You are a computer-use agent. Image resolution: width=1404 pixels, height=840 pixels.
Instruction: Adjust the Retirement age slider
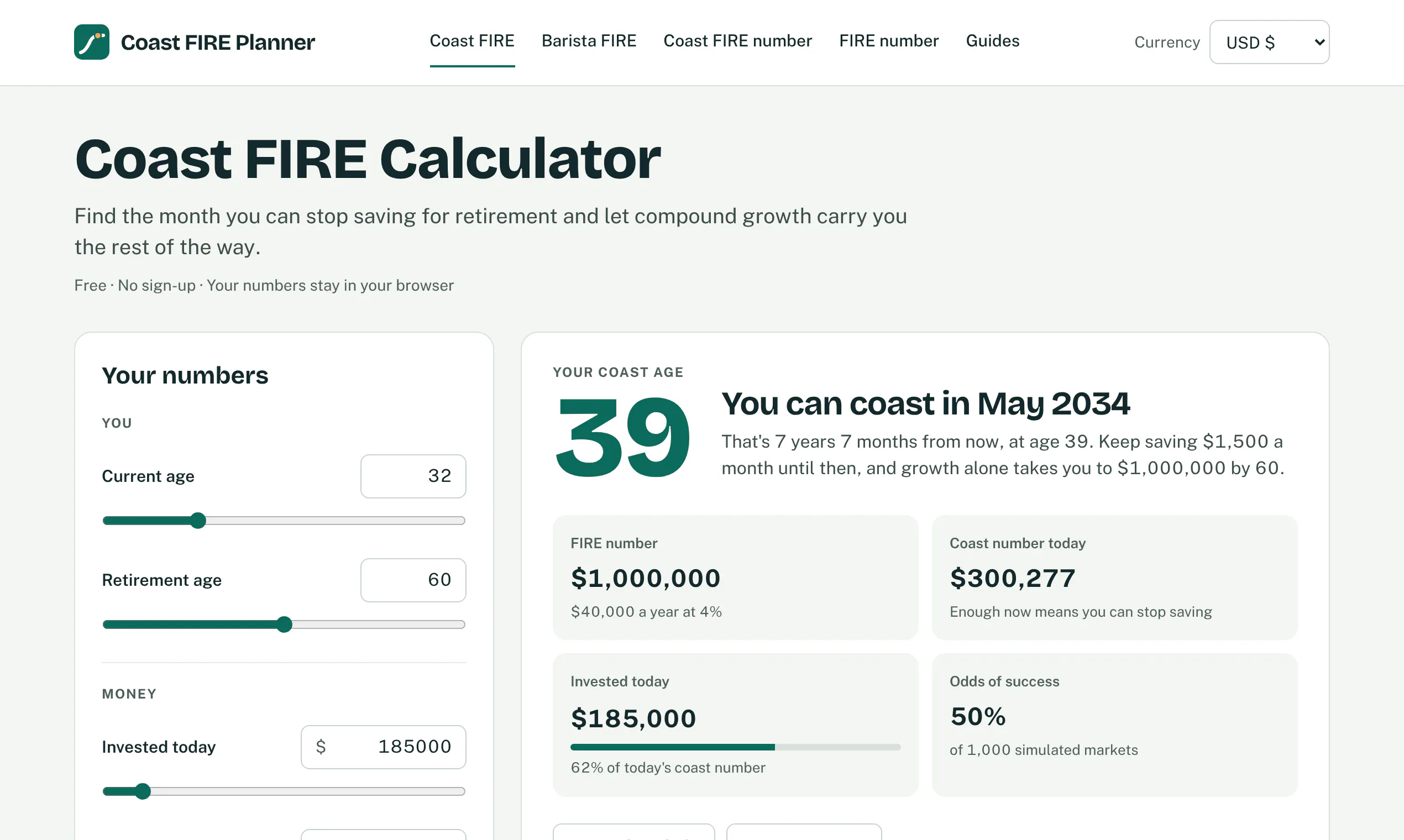284,624
